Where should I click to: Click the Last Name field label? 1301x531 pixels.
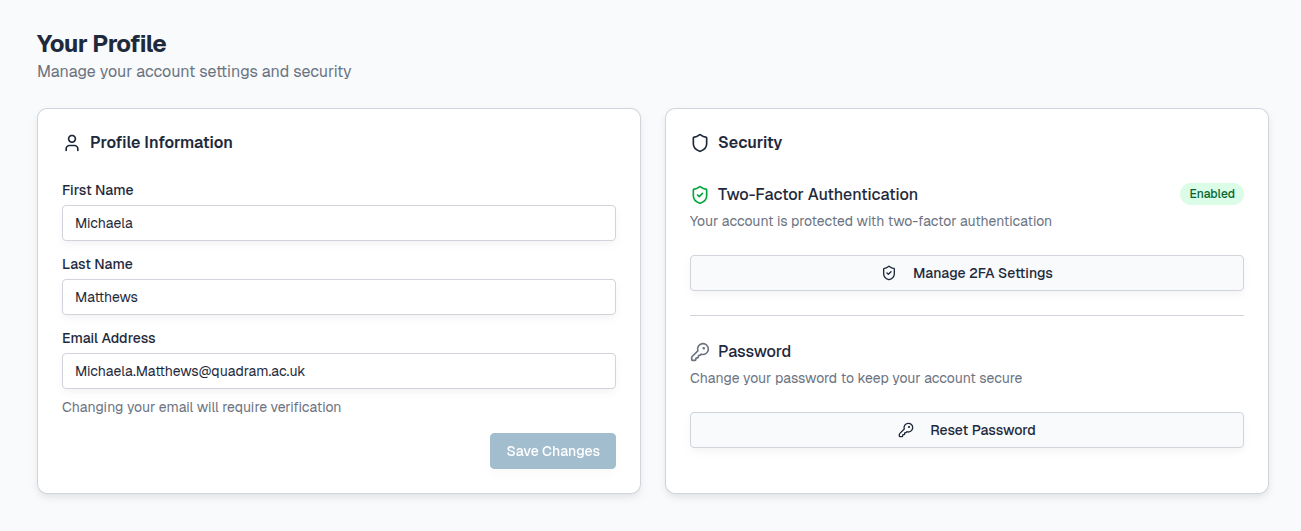click(97, 264)
